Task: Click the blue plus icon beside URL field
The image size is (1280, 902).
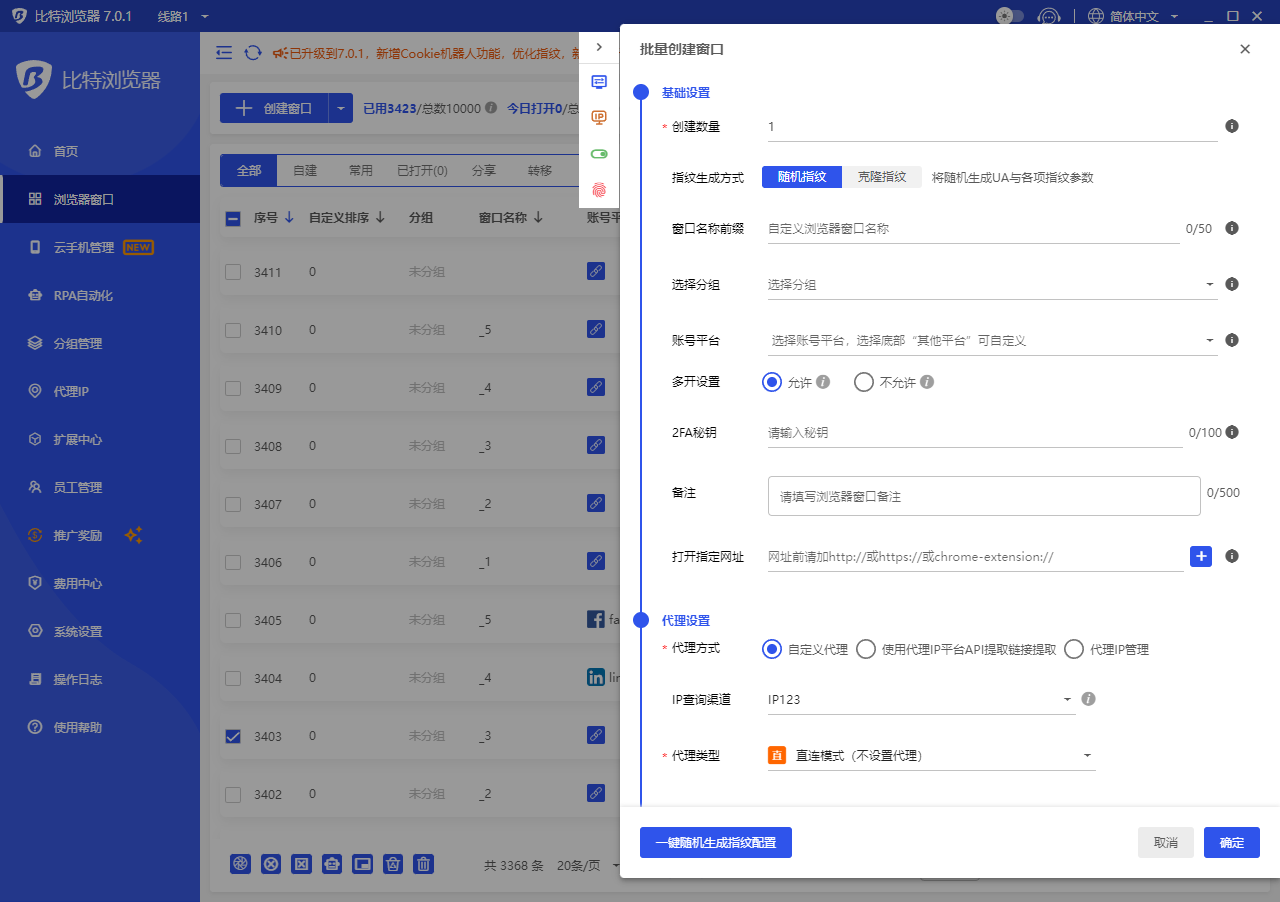Action: 1200,556
